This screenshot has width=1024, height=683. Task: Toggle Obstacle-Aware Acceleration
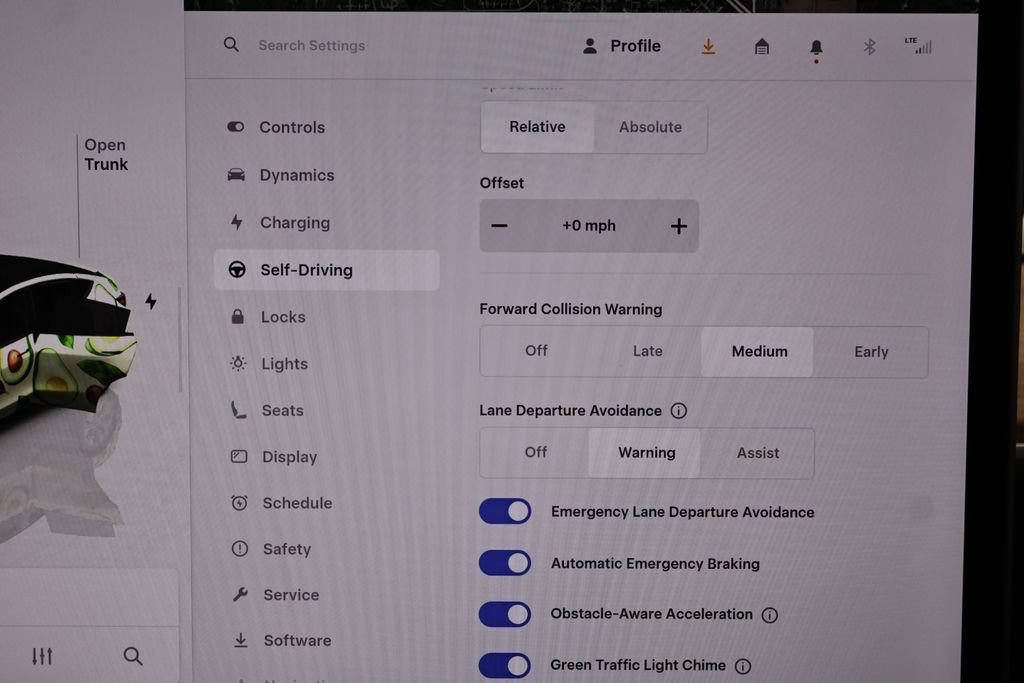point(505,614)
